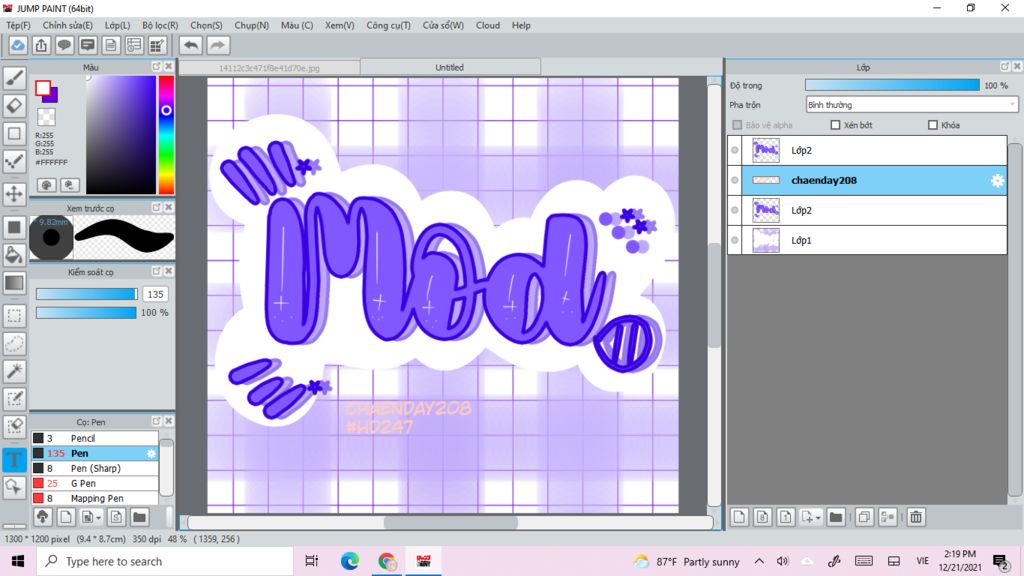The image size is (1024, 576).
Task: Click the transparent color swatch
Action: click(46, 117)
